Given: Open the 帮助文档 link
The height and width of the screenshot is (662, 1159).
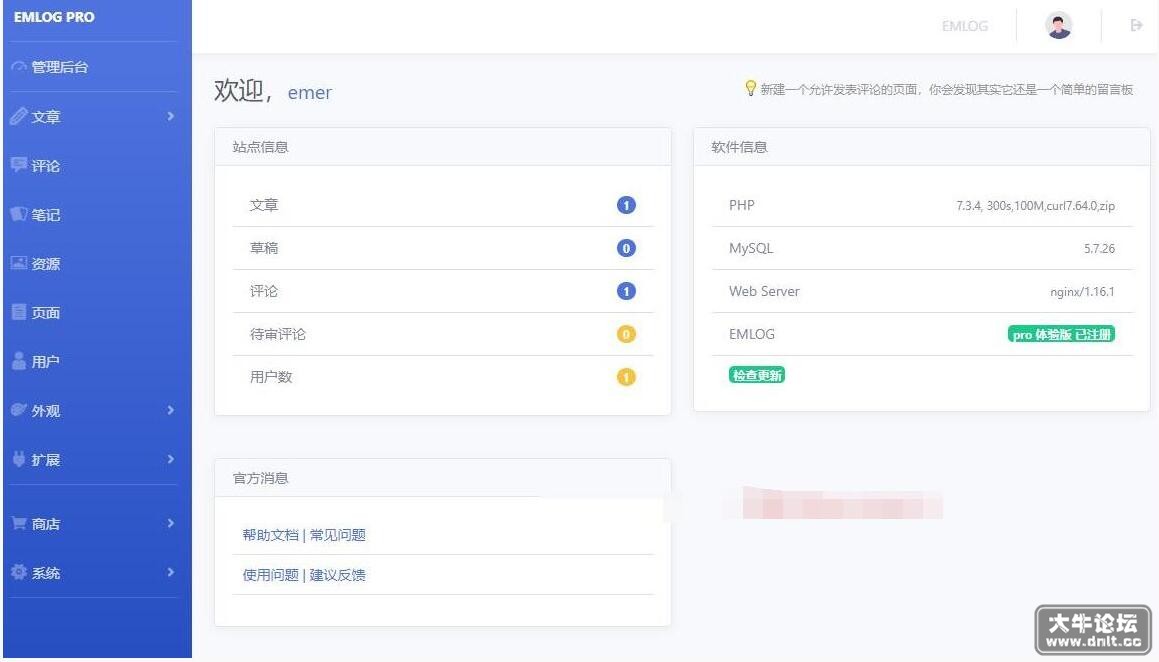Looking at the screenshot, I should tap(271, 535).
